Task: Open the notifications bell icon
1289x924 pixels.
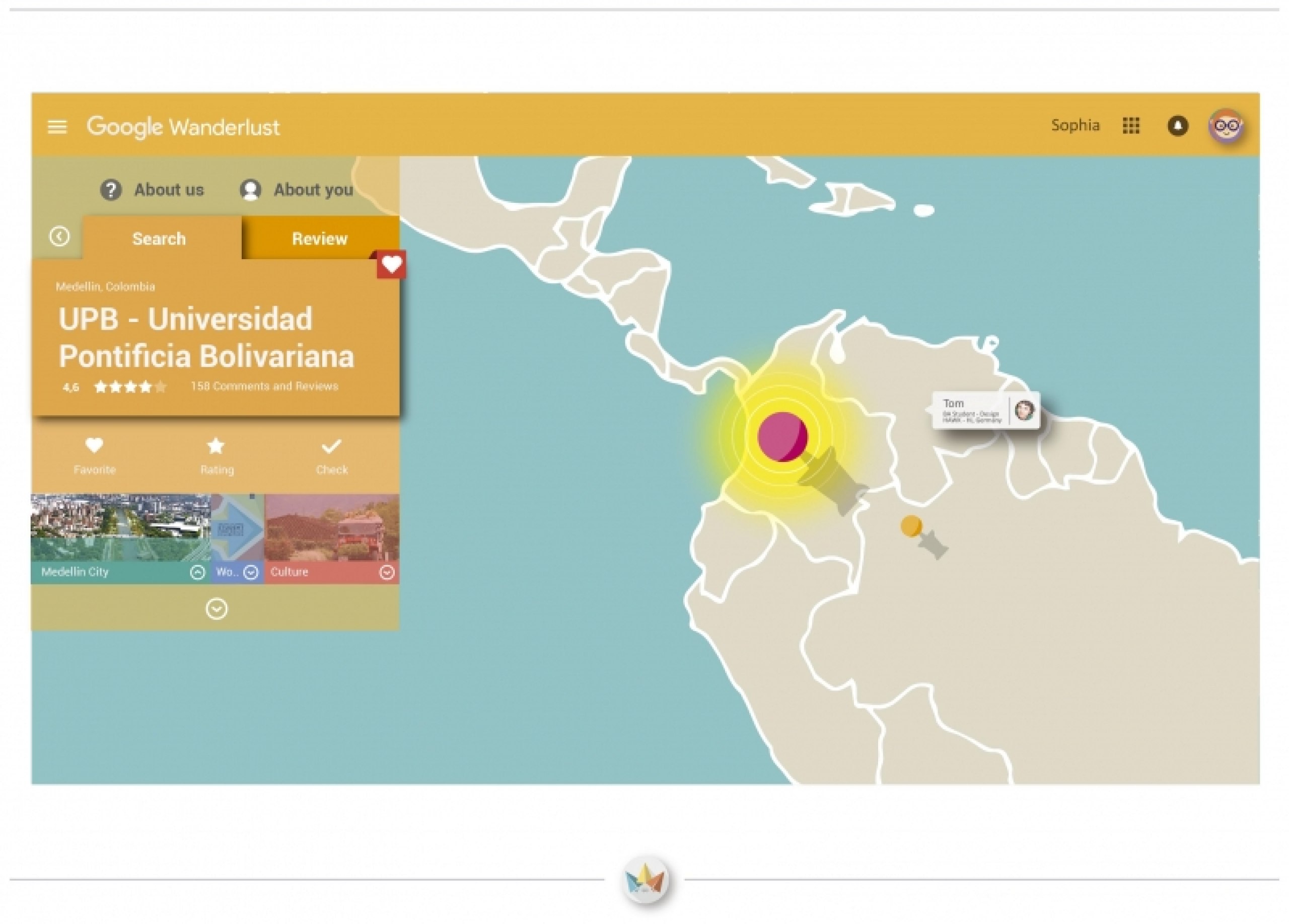Action: click(x=1178, y=125)
